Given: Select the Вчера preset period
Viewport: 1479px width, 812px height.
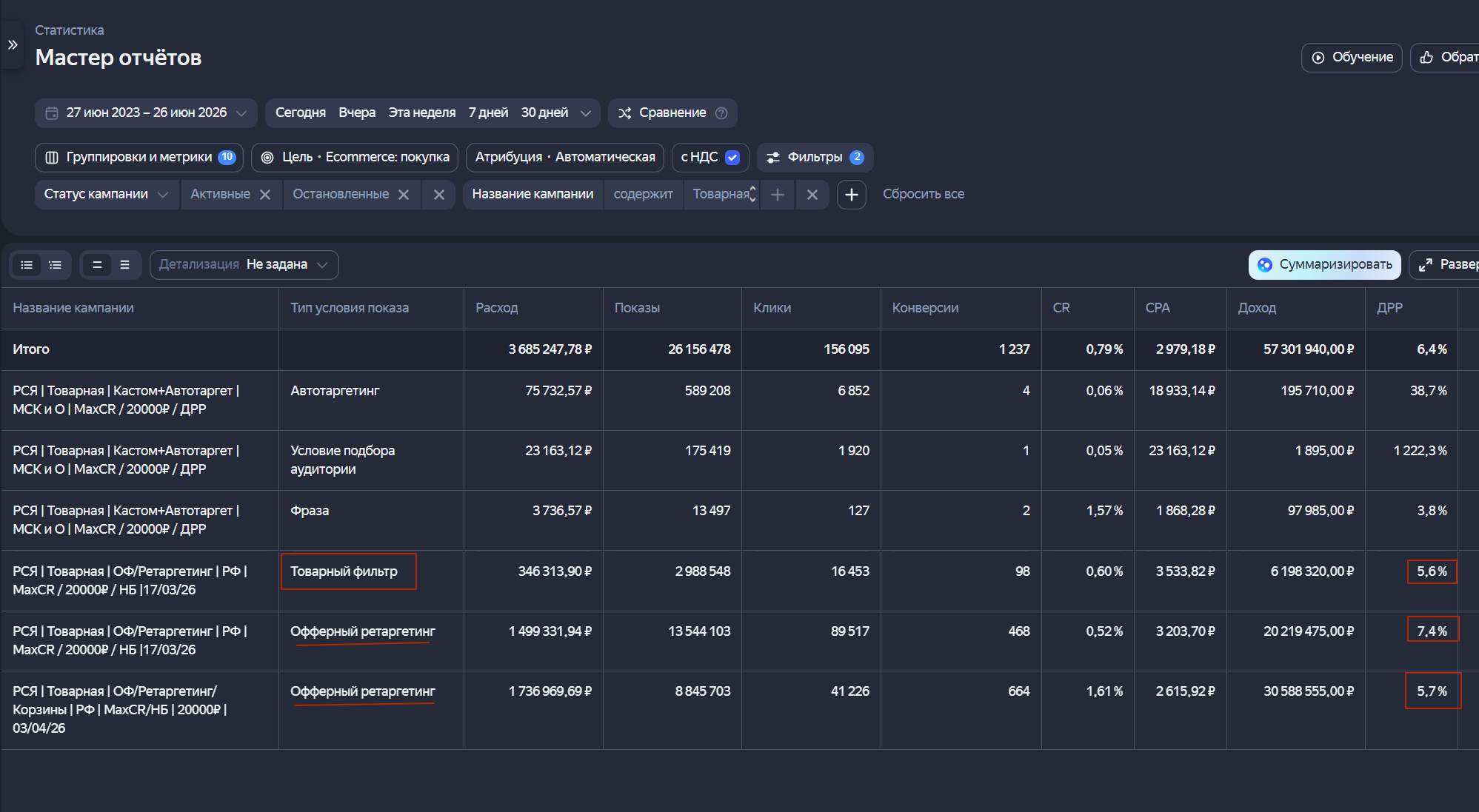Looking at the screenshot, I should coord(357,113).
